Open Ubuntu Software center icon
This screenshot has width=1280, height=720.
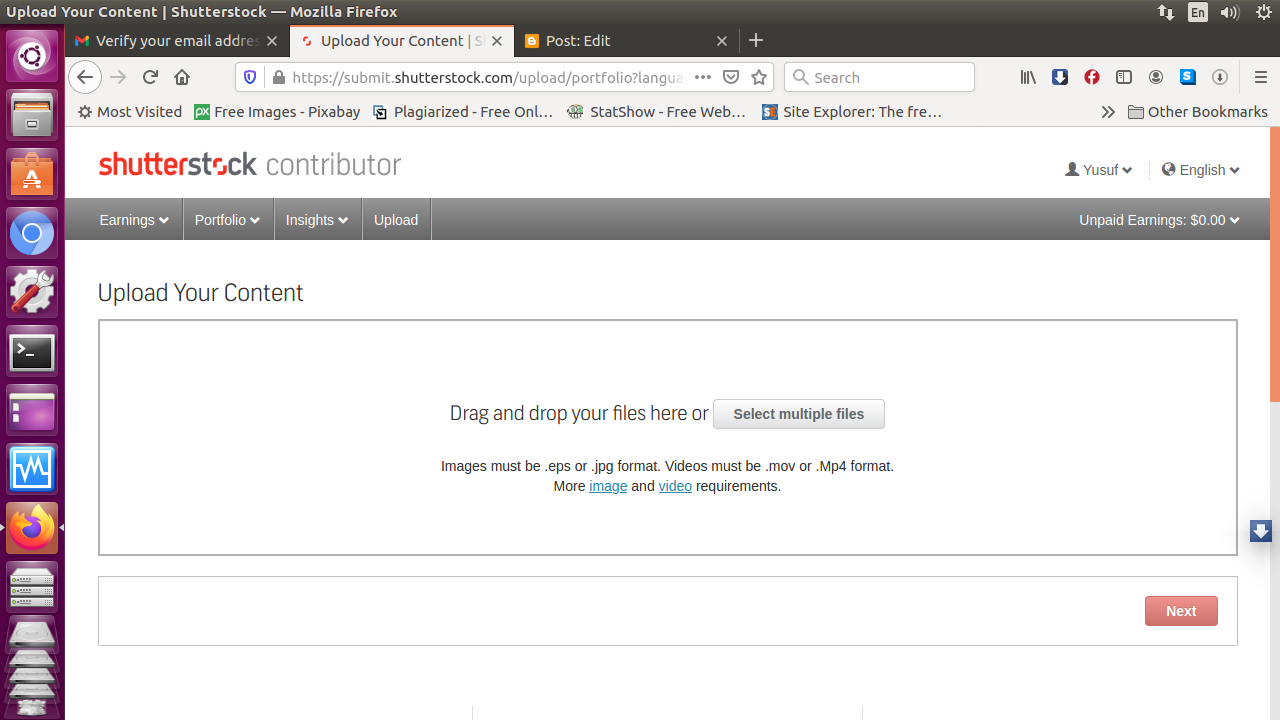coord(32,174)
